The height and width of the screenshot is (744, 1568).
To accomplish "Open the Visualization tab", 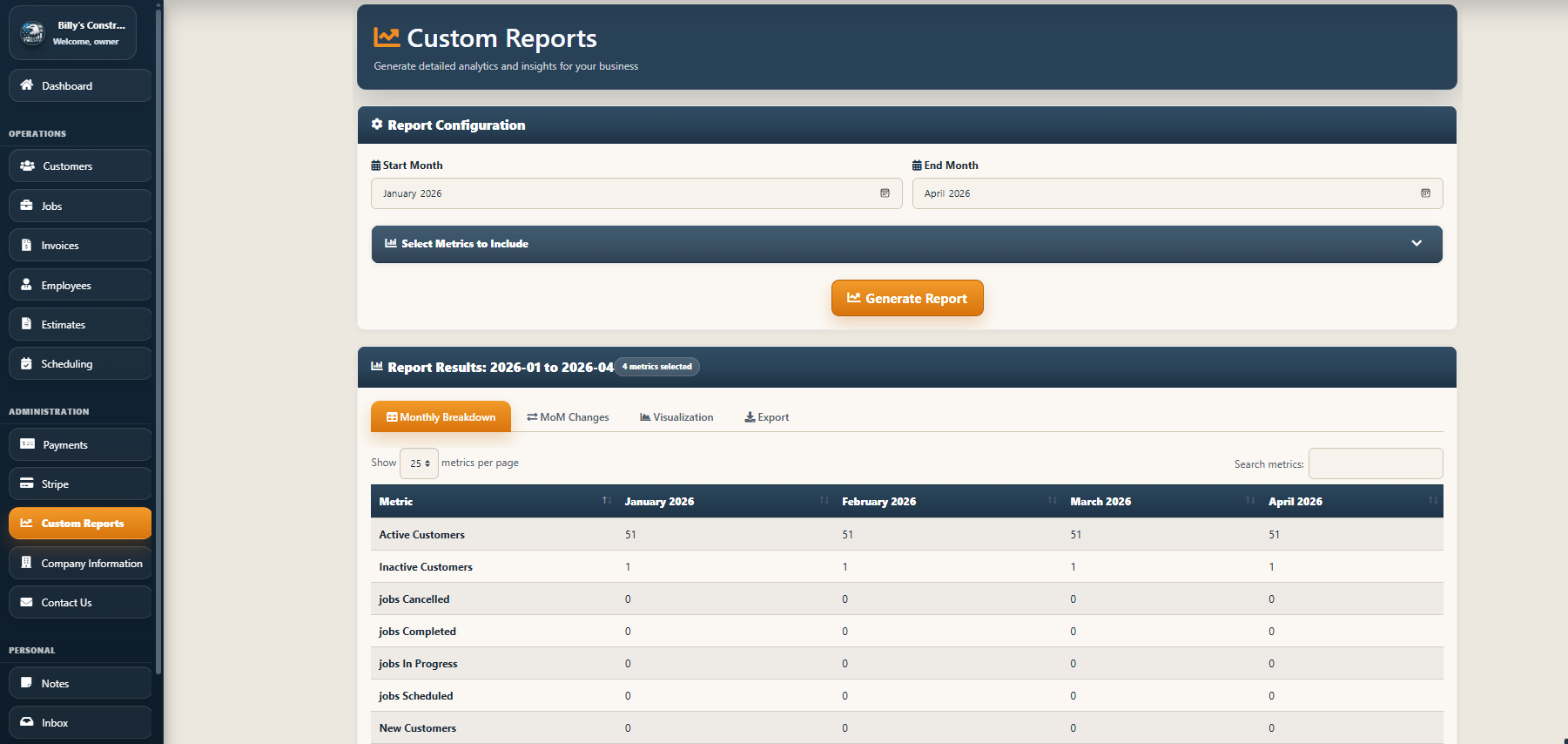I will (676, 417).
